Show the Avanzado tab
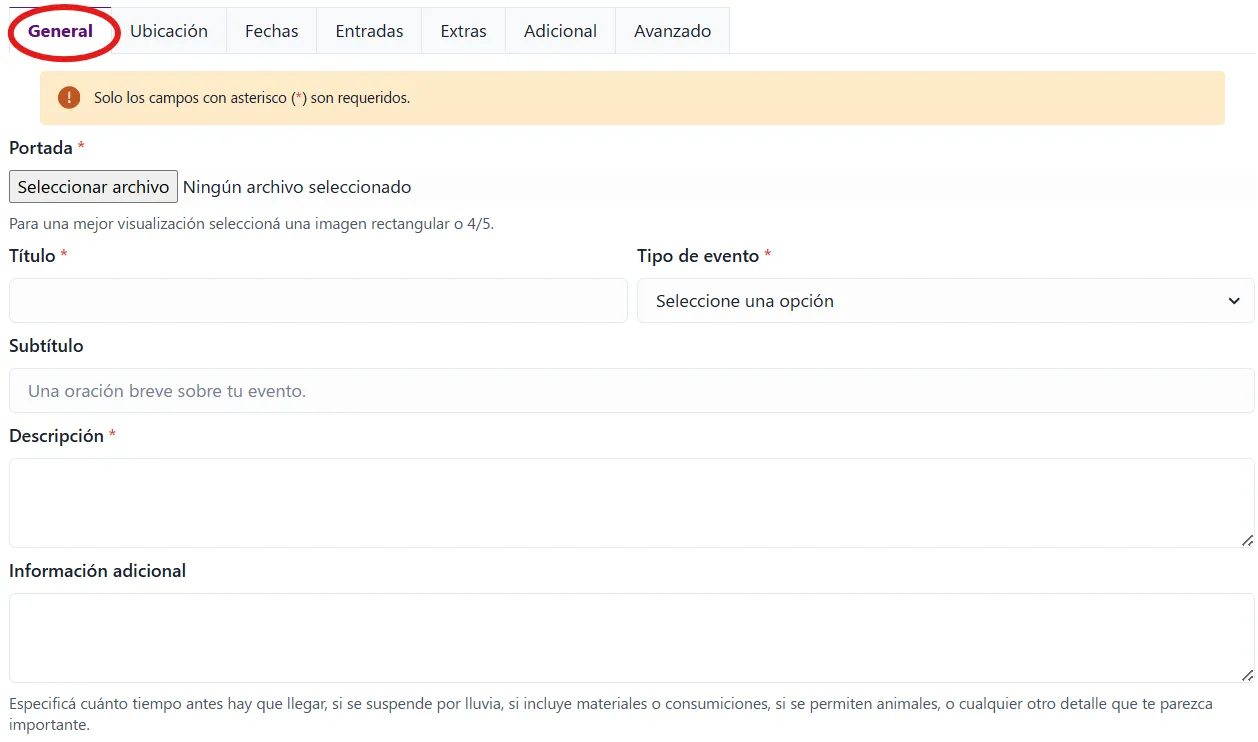This screenshot has height=742, width=1258. point(672,31)
